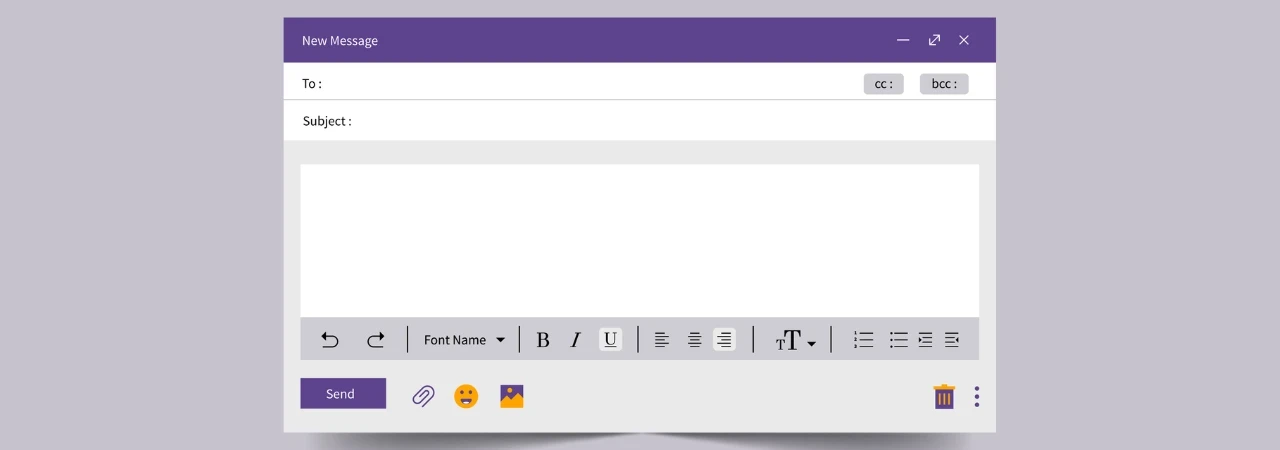The width and height of the screenshot is (1280, 450).
Task: Increase the text indent
Action: (925, 340)
